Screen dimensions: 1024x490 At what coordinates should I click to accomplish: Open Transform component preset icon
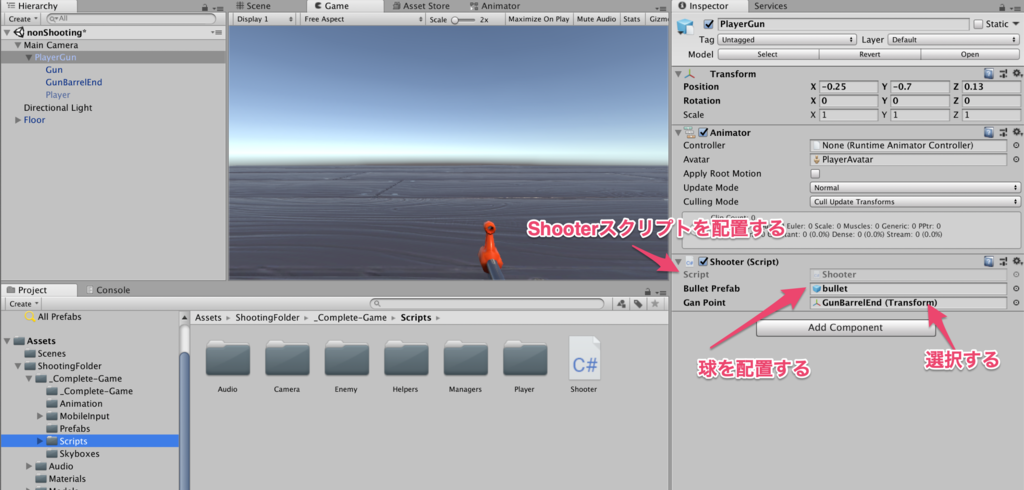coord(1004,74)
